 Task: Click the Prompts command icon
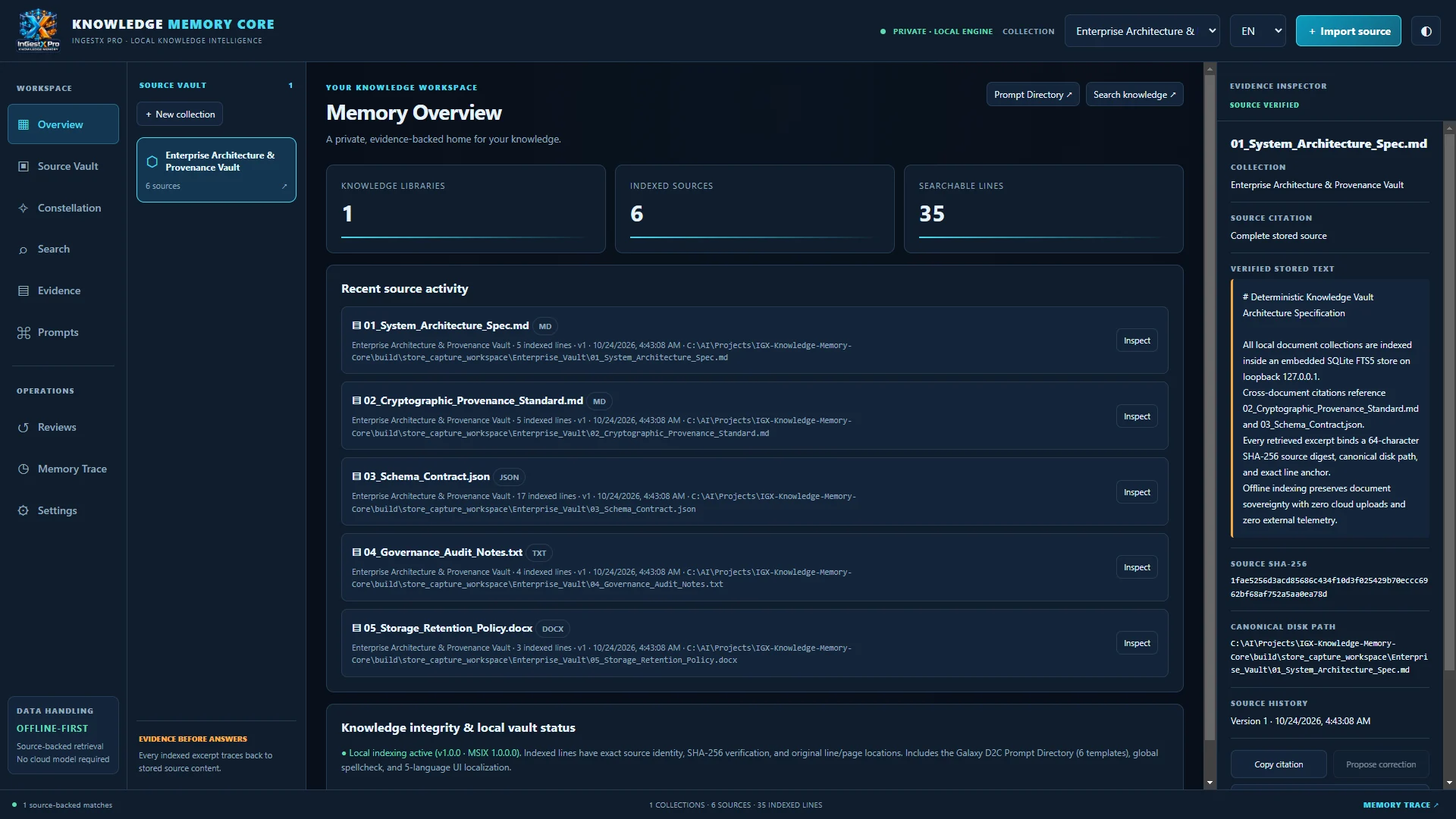click(24, 332)
